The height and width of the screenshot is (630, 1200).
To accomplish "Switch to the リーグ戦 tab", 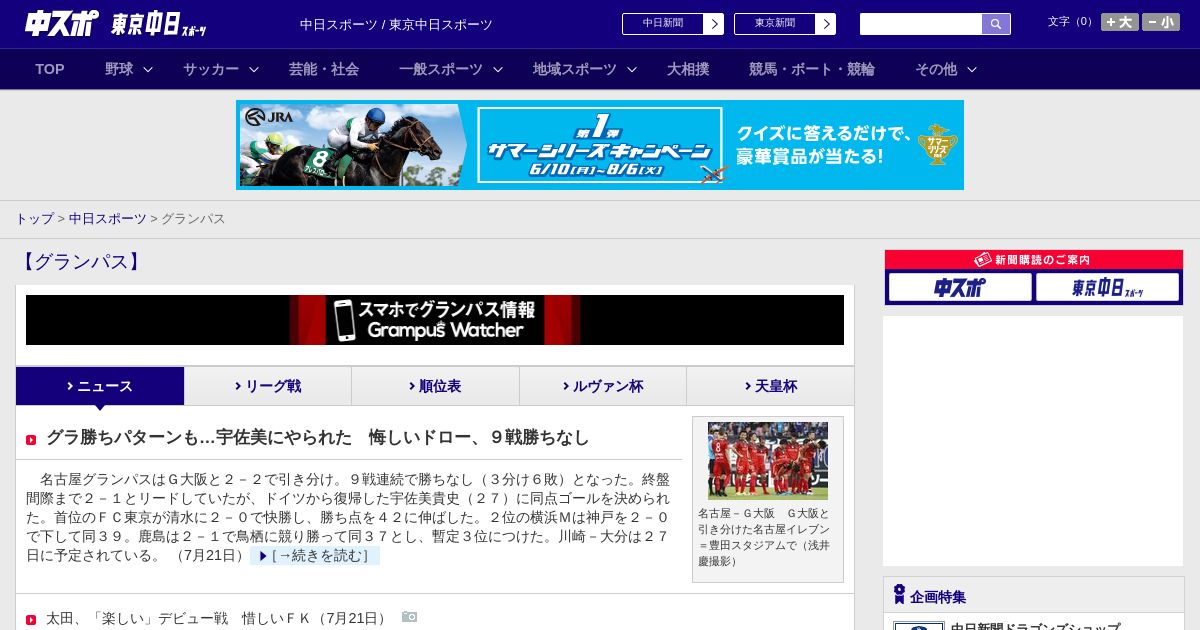I will point(268,386).
